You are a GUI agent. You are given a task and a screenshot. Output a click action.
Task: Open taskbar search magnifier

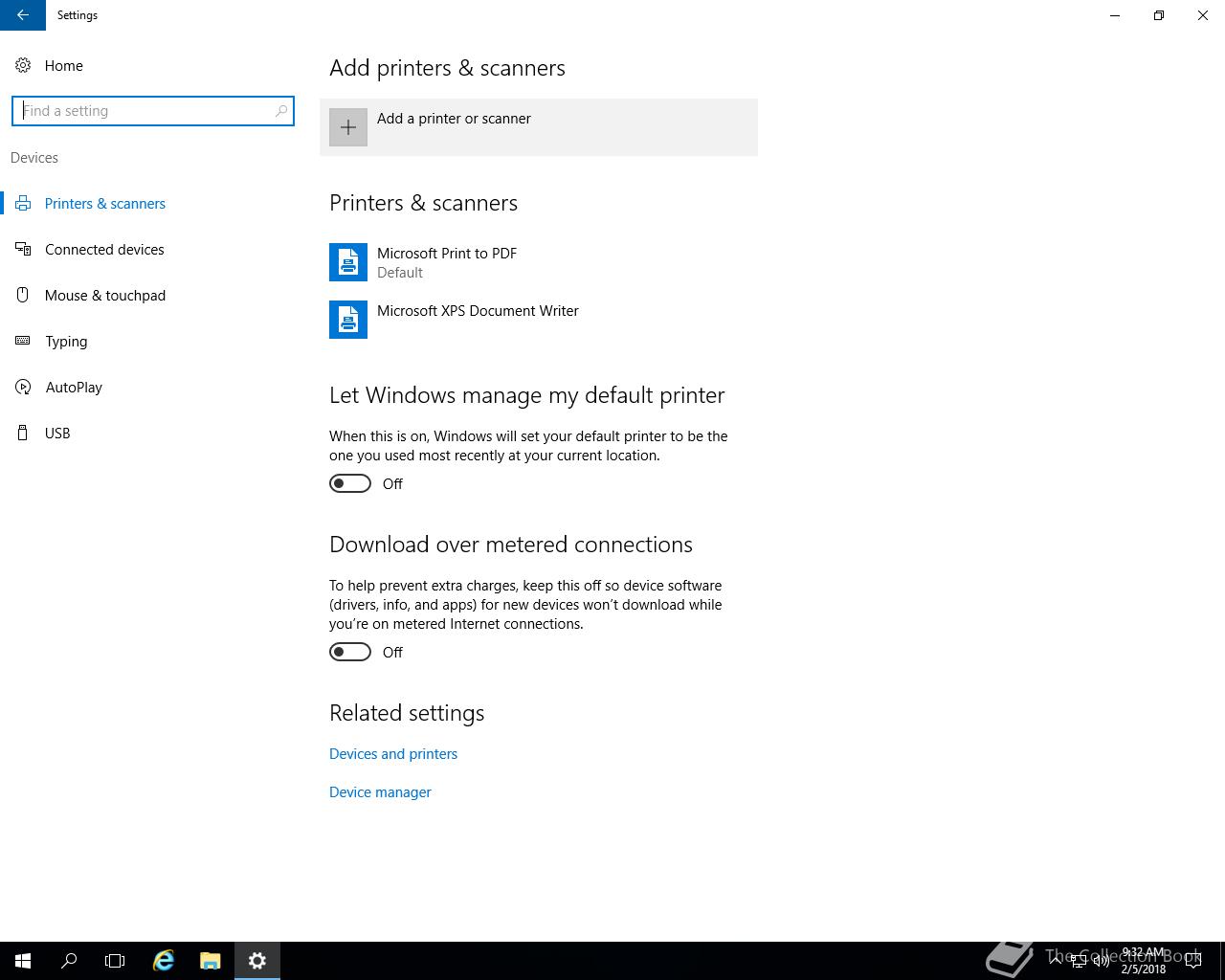point(69,961)
